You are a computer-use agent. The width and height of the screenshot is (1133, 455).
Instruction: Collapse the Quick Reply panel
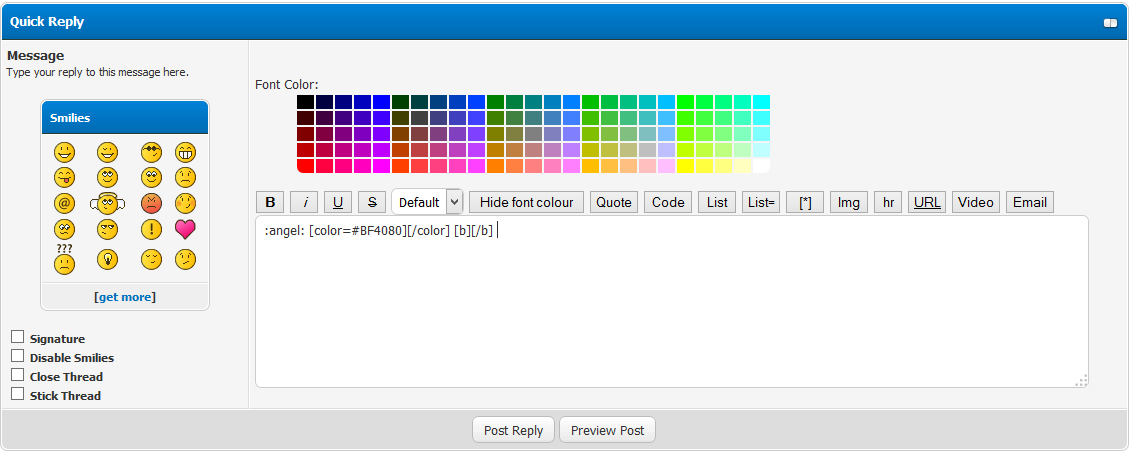click(1110, 22)
